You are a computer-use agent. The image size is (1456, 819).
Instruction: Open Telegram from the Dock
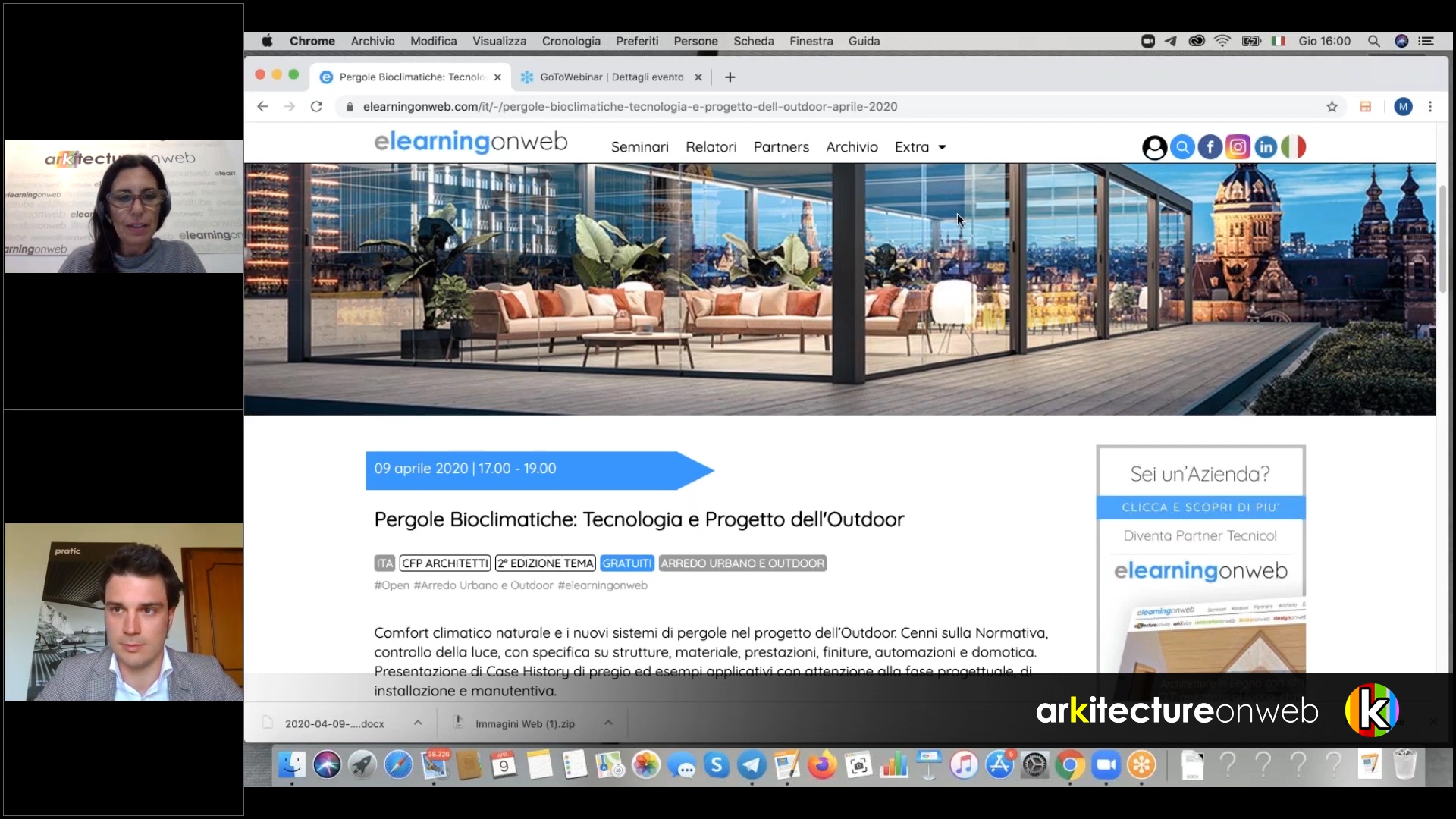coord(752,765)
